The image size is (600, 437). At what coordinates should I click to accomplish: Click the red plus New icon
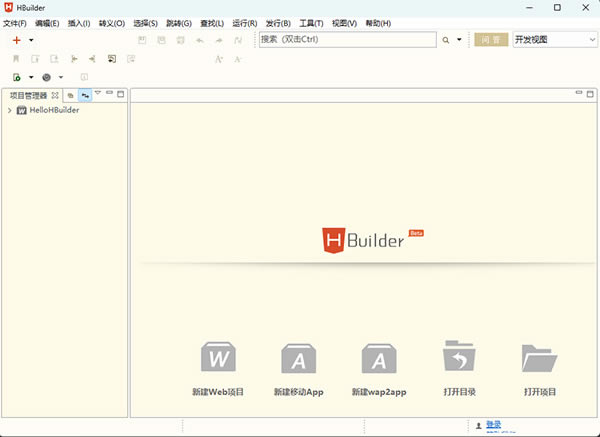[x=16, y=40]
